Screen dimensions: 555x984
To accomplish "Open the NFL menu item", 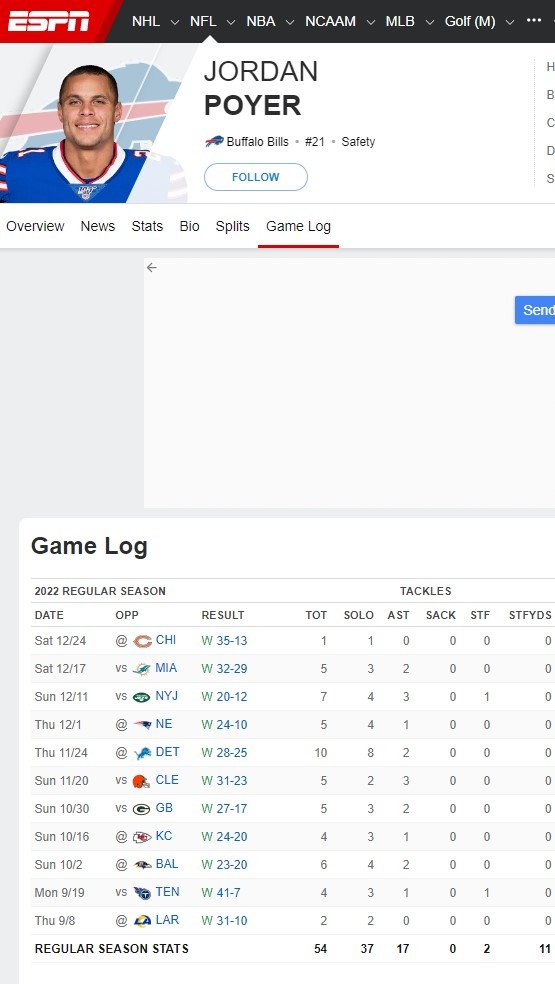I will (x=203, y=21).
